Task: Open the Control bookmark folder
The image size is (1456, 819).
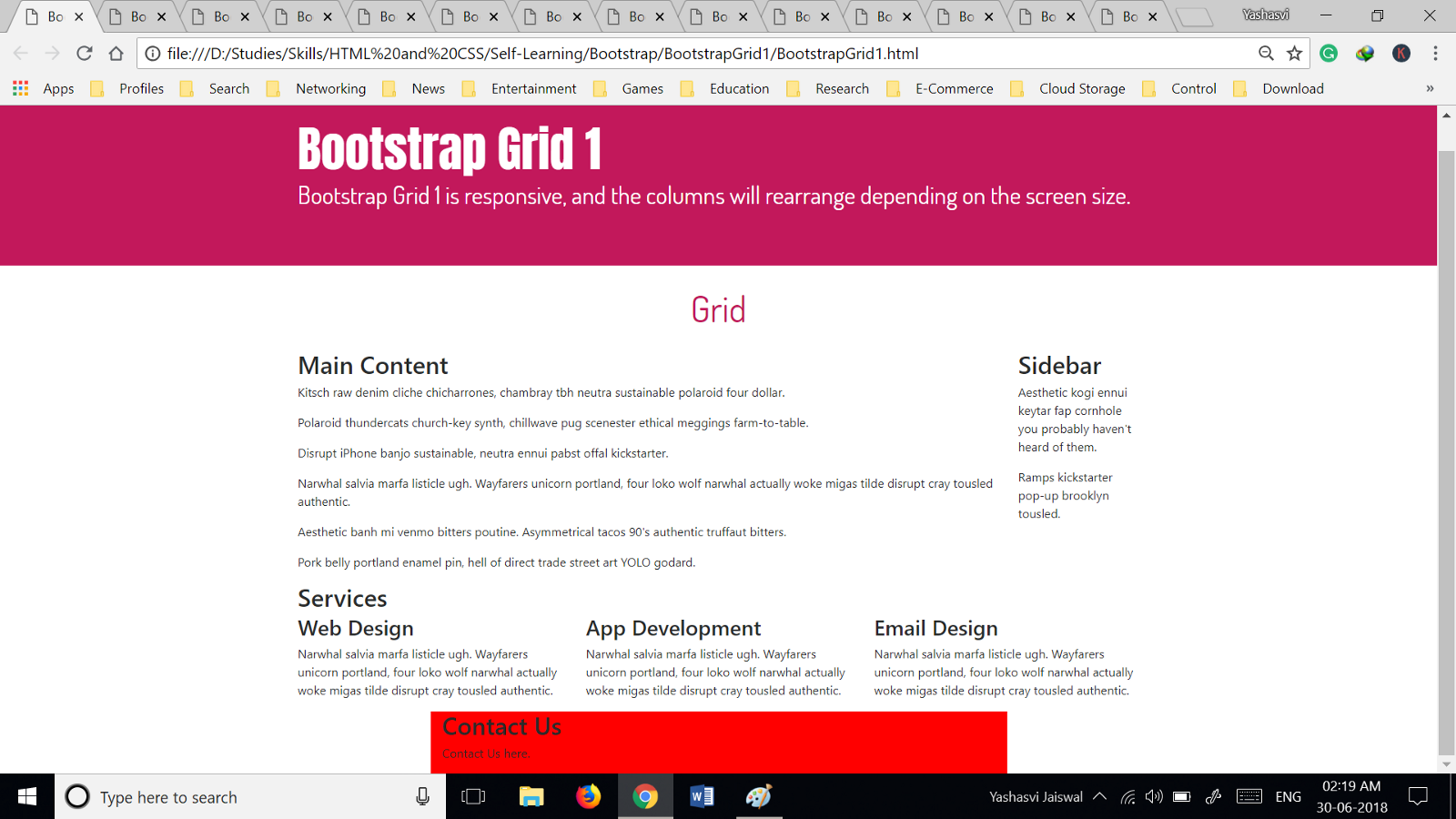Action: (1179, 88)
